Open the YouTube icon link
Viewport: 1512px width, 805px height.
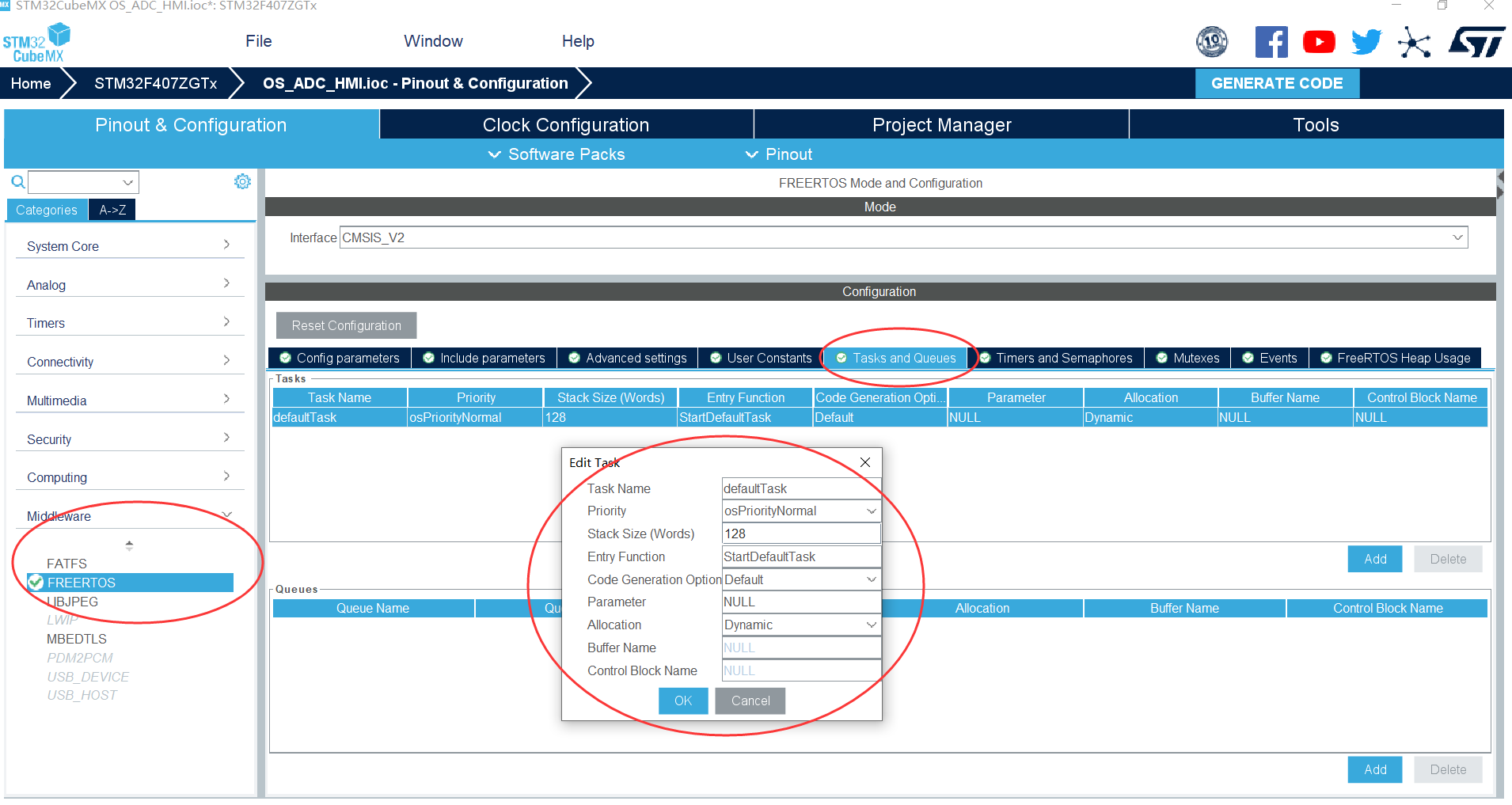(1319, 42)
